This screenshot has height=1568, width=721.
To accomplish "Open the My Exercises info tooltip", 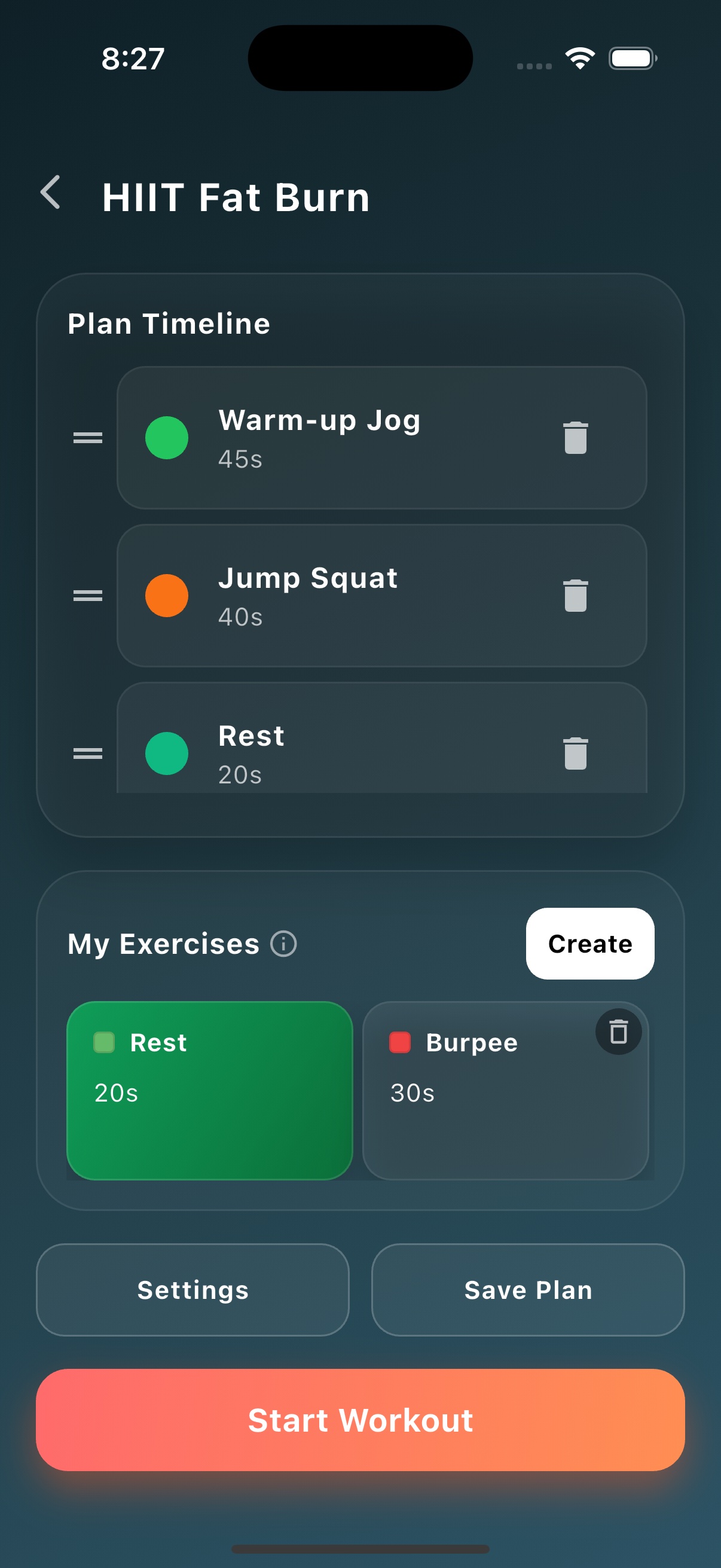I will pos(283,944).
